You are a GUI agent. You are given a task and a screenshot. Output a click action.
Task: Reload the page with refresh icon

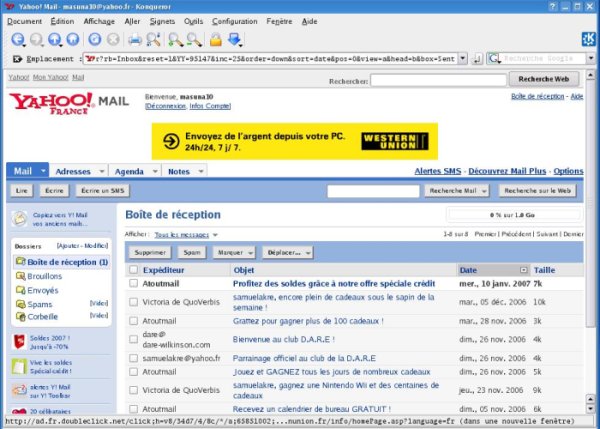(95, 39)
